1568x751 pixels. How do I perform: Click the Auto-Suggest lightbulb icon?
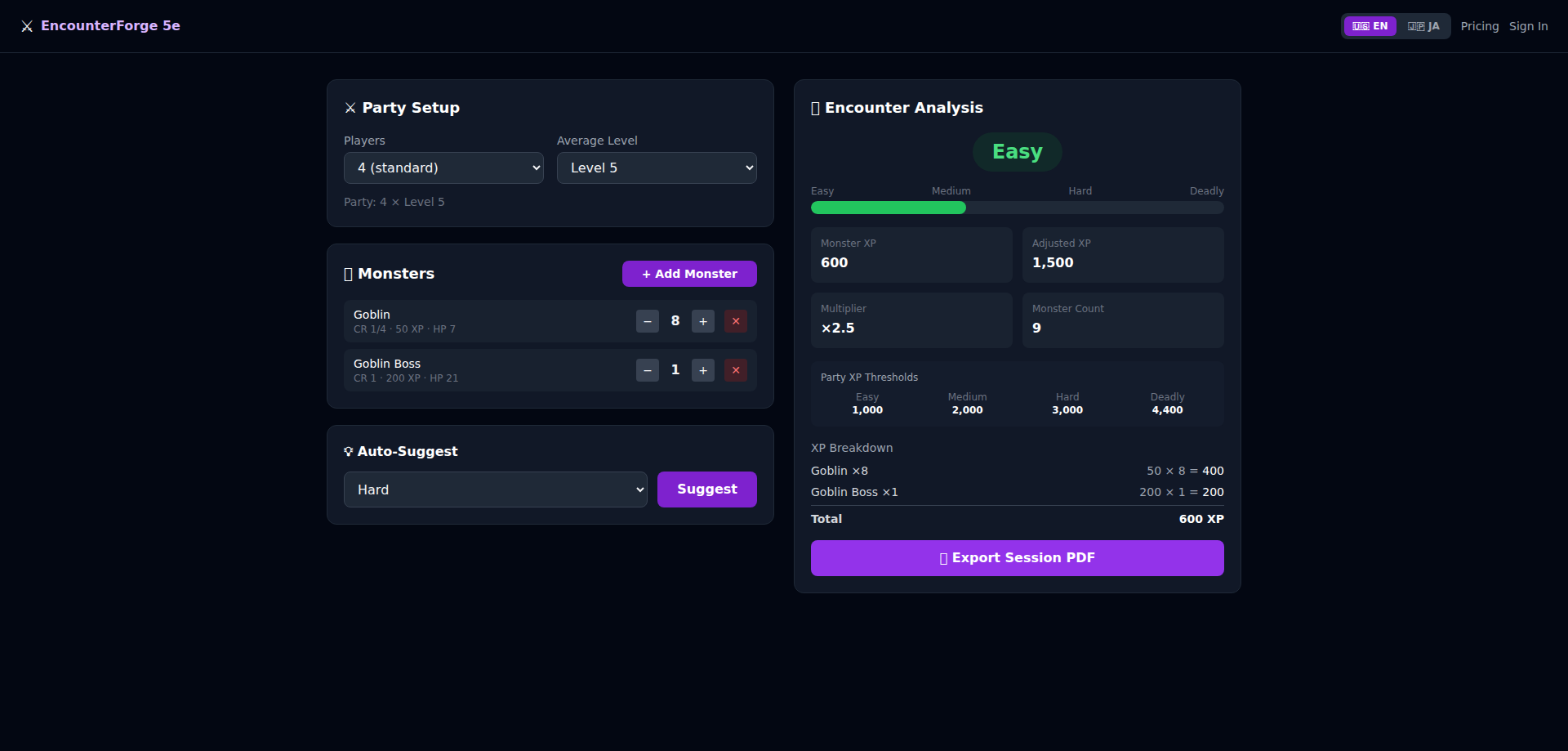click(349, 451)
